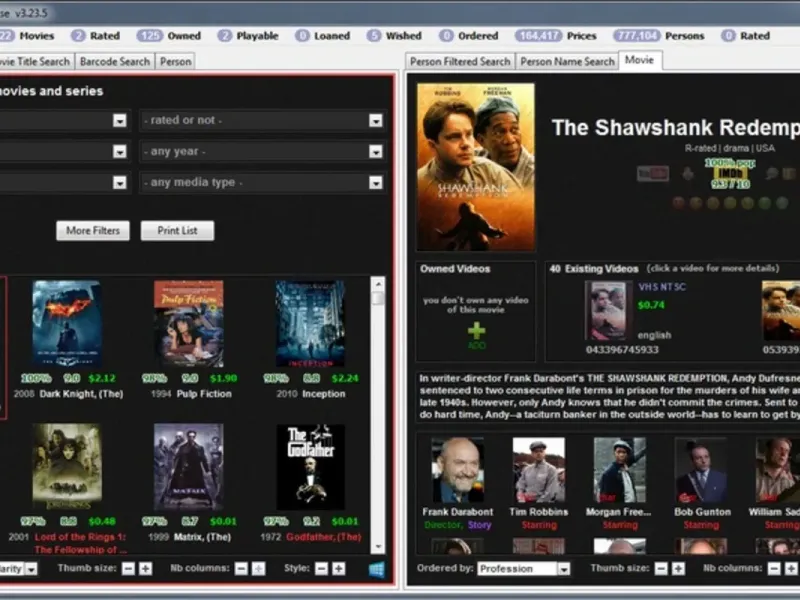The width and height of the screenshot is (800, 600).
Task: Click the 'Story' profession label
Action: (480, 525)
